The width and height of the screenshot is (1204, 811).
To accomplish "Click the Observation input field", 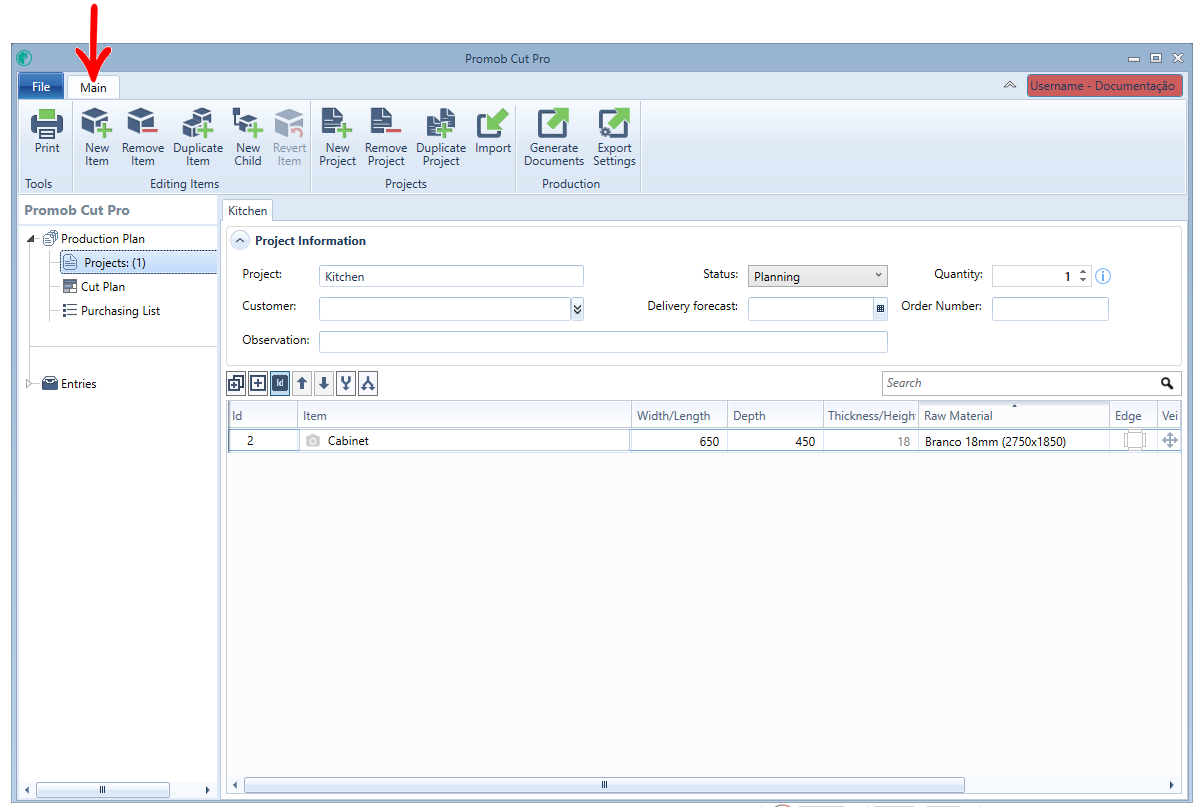I will tap(603, 342).
